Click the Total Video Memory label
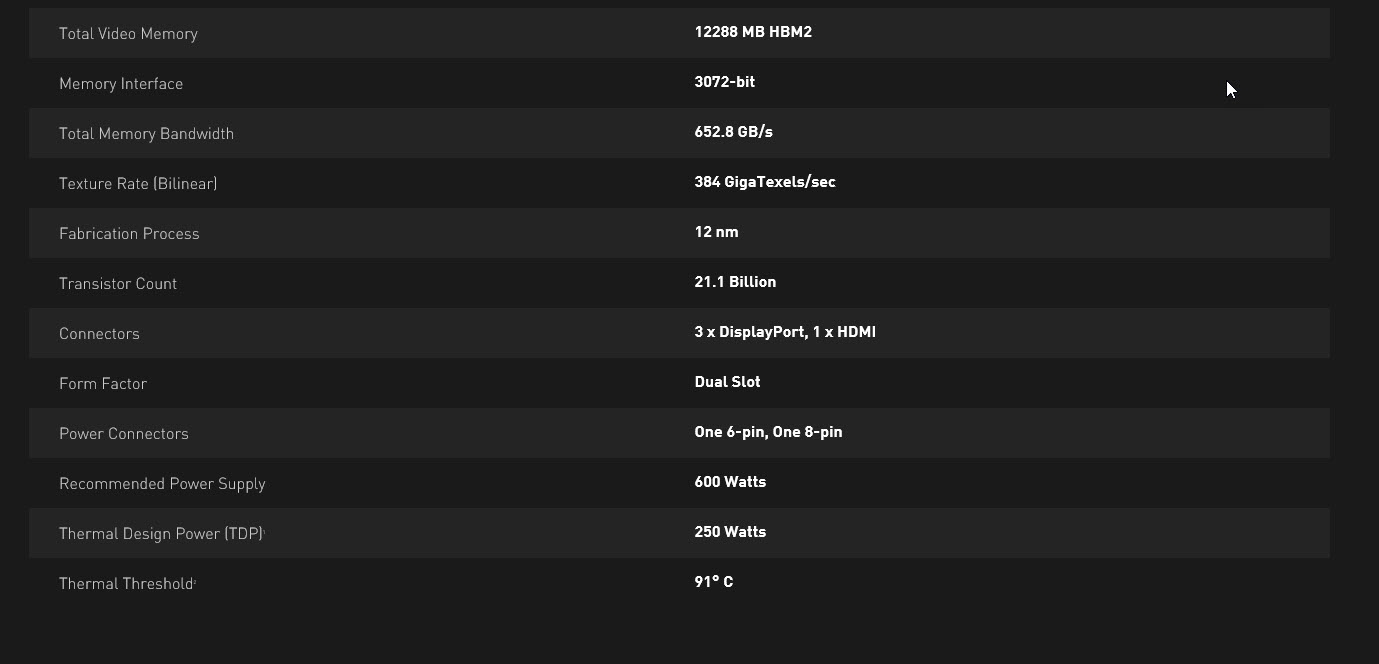 tap(128, 34)
